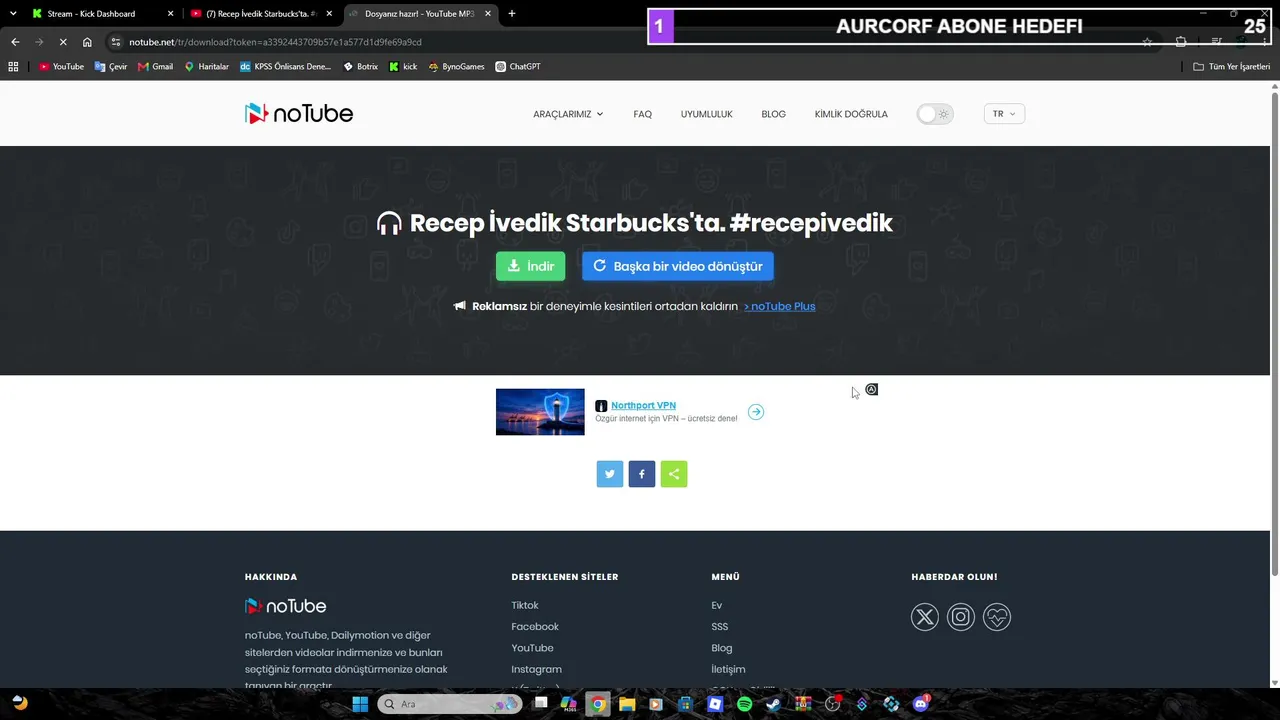This screenshot has height=720, width=1280.
Task: Open the Blog footer menu link
Action: 722,648
